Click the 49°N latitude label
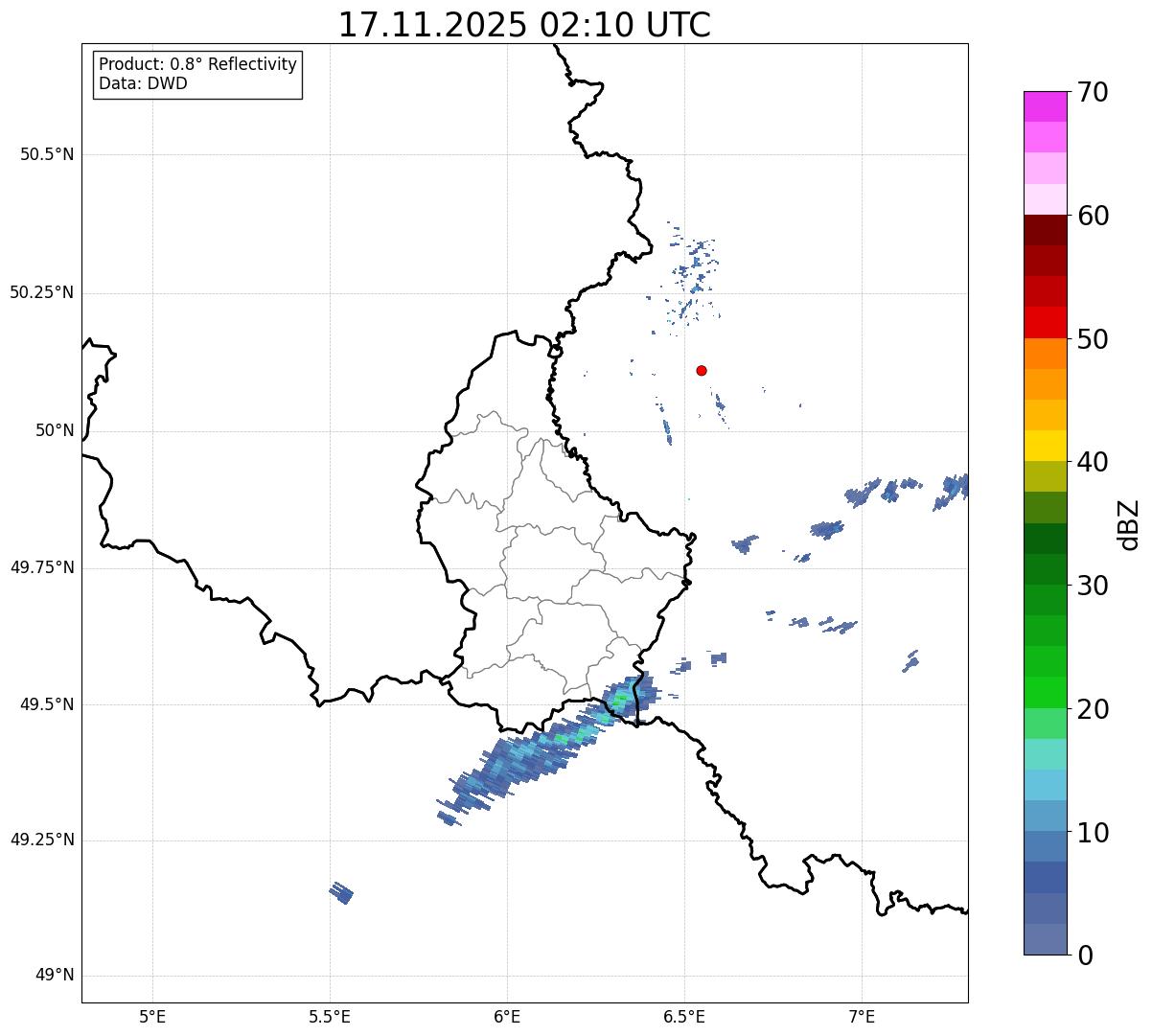The width and height of the screenshot is (1152, 1036). click(55, 976)
